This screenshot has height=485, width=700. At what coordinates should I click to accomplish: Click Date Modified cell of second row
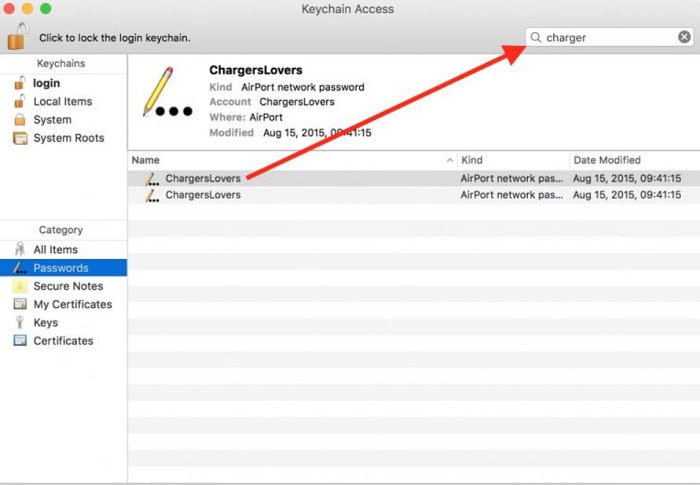pyautogui.click(x=627, y=195)
